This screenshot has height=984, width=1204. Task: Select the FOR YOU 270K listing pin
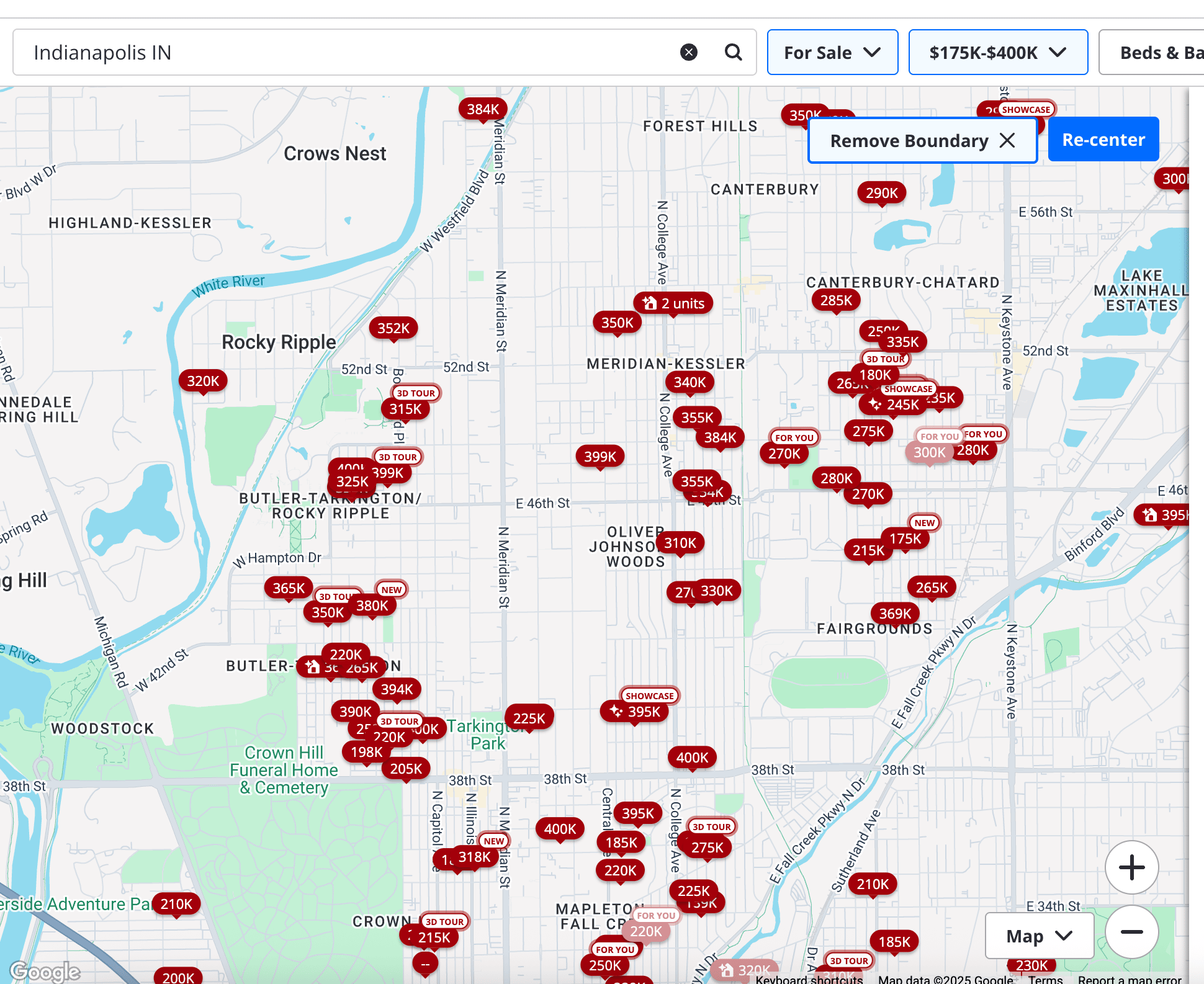pos(784,454)
